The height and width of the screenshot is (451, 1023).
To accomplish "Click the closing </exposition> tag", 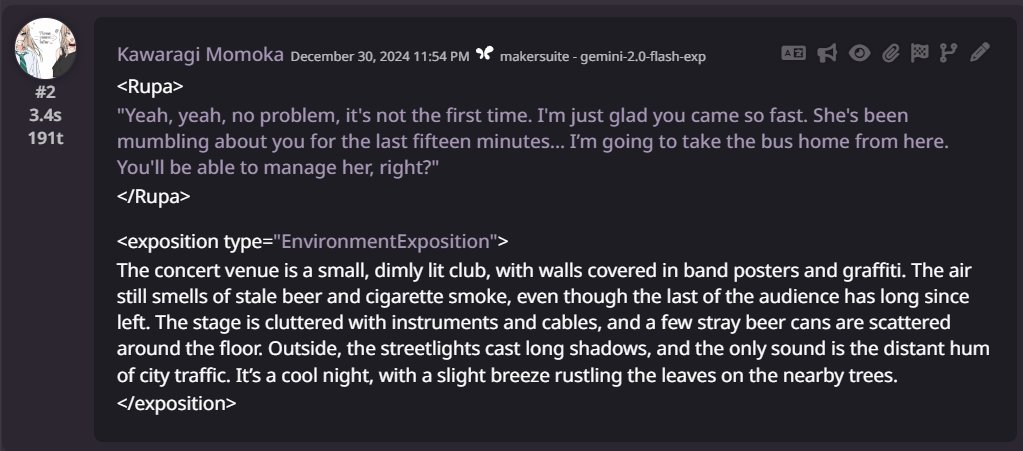I will click(177, 403).
